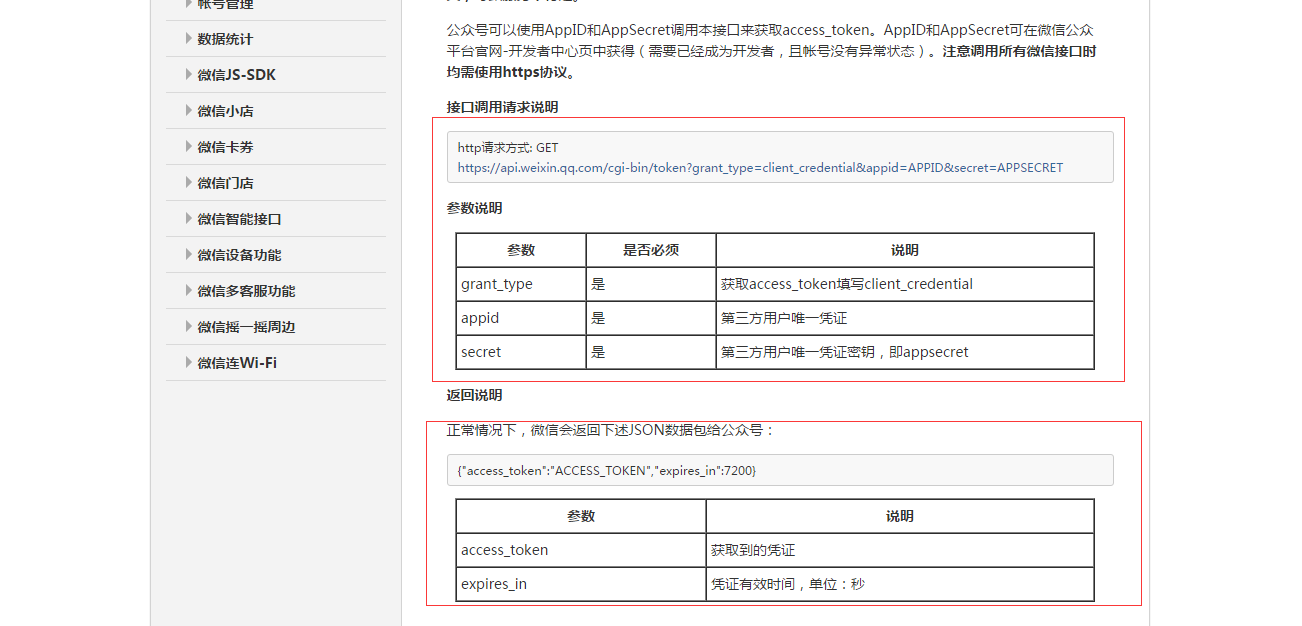Select the secret table cell

(x=521, y=352)
